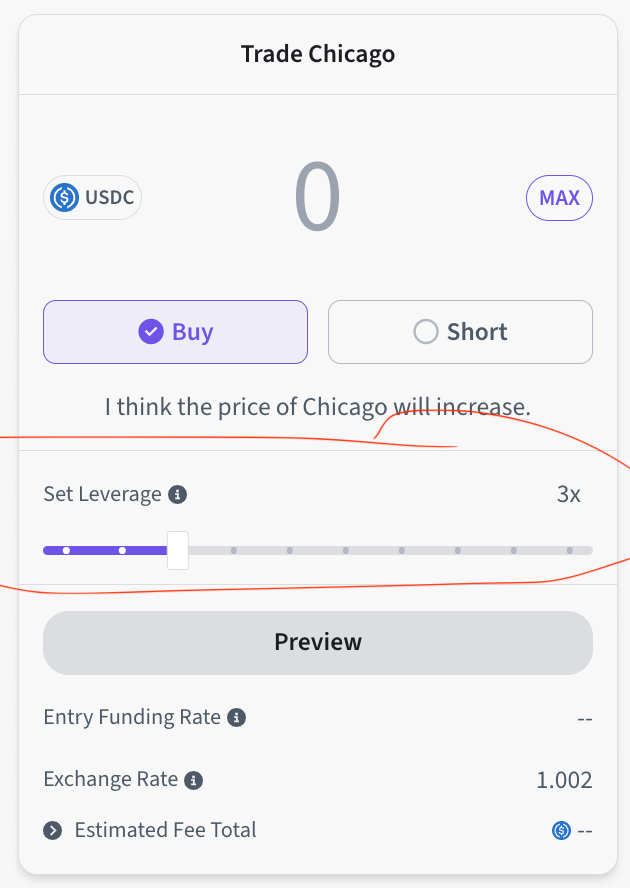Click the Short radio circle
This screenshot has width=630, height=888.
tap(426, 332)
